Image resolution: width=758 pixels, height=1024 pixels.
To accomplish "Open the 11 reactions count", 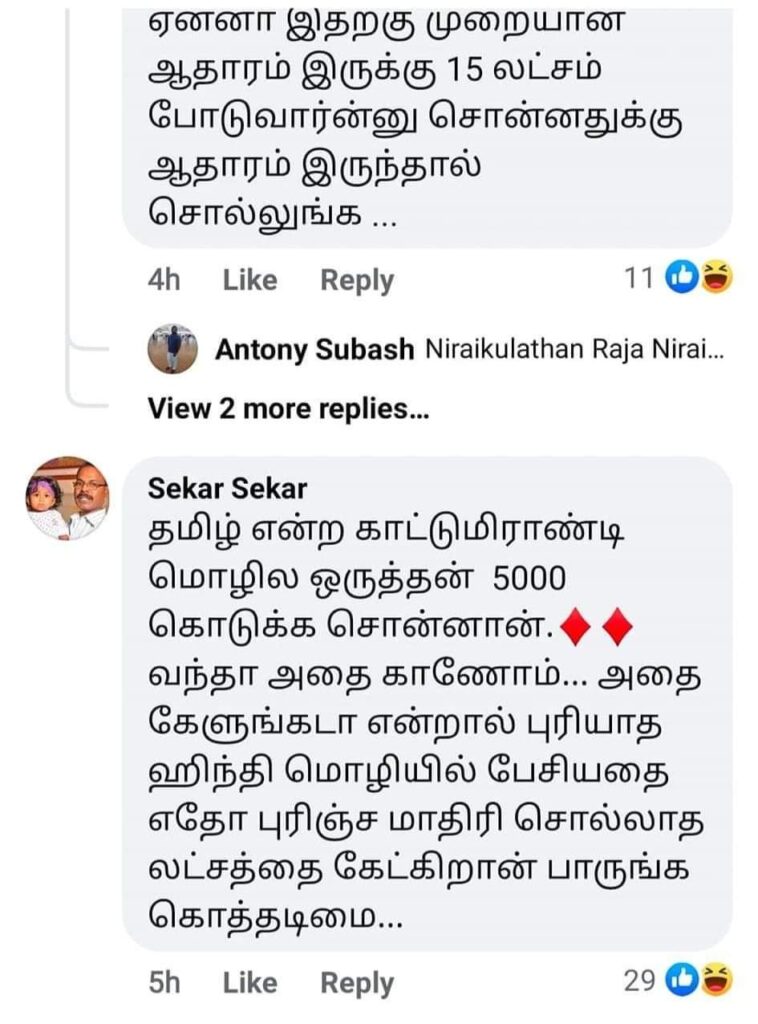I will [639, 278].
